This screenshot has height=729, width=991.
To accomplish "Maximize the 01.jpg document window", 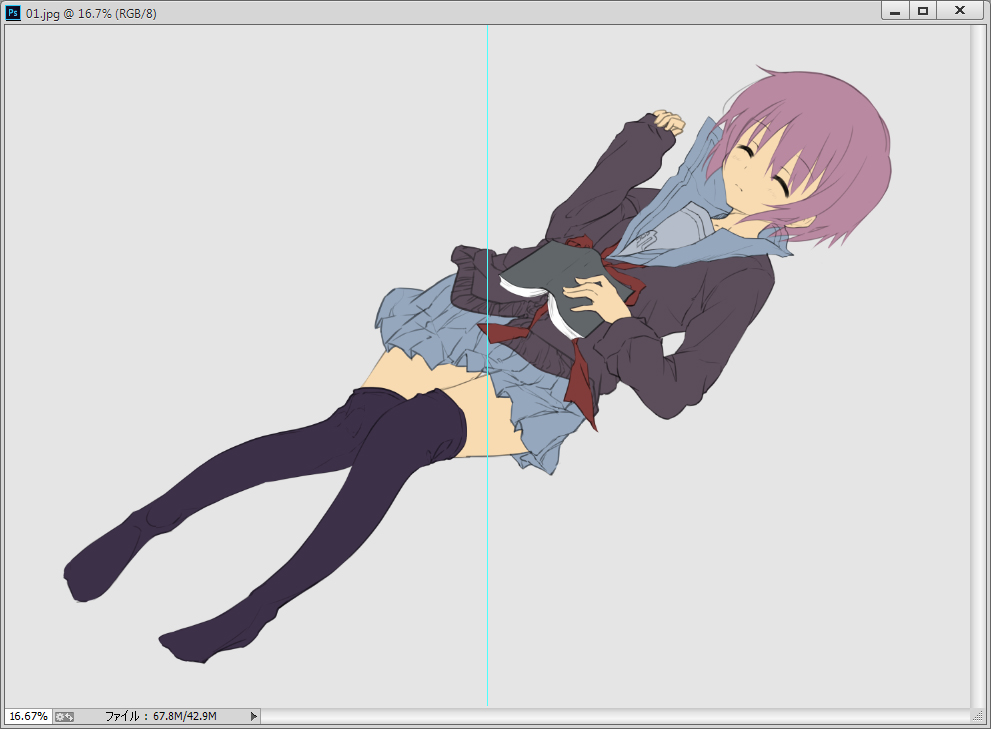I will point(923,11).
